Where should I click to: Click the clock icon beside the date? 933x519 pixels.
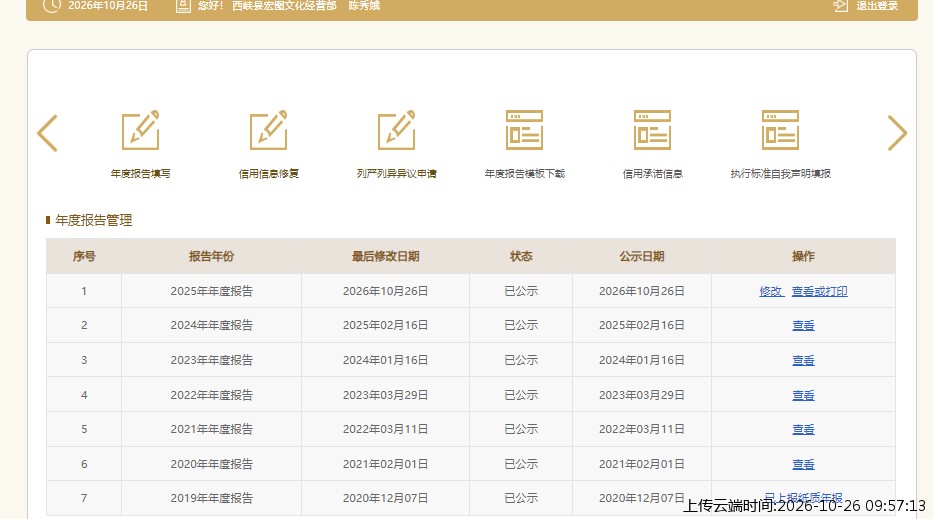52,5
